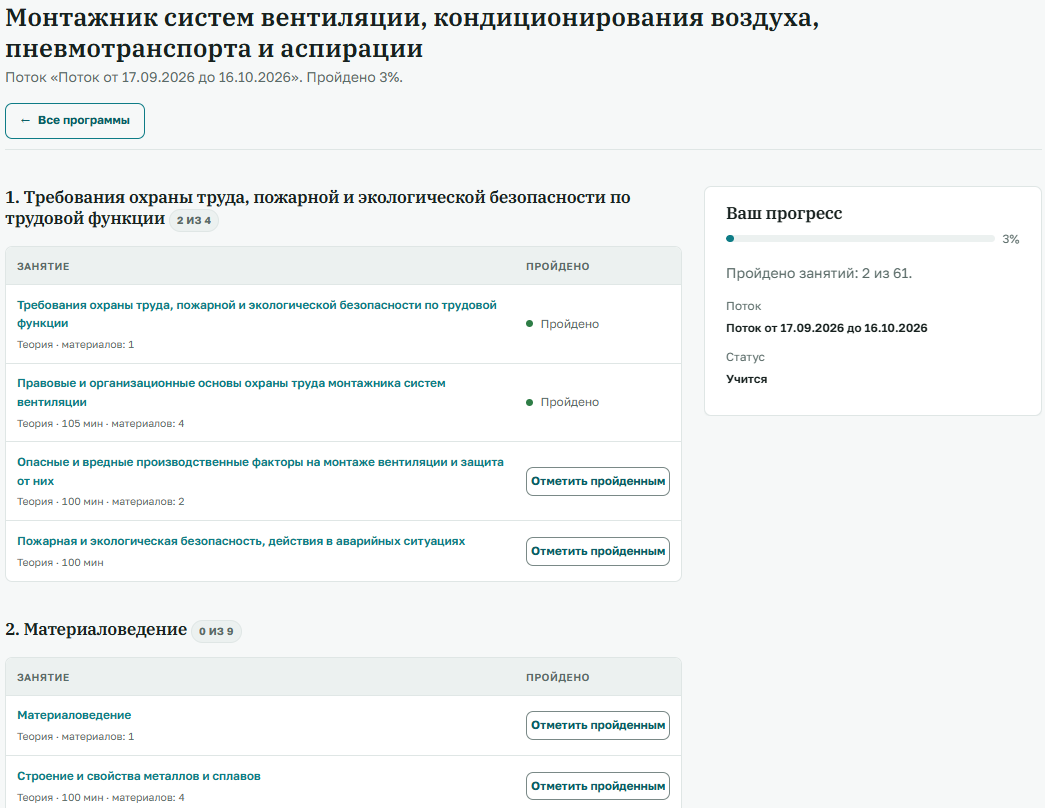The image size is (1045, 808).
Task: Click "Теория · 105 мин · материалов: 4" details
Action: [x=101, y=423]
